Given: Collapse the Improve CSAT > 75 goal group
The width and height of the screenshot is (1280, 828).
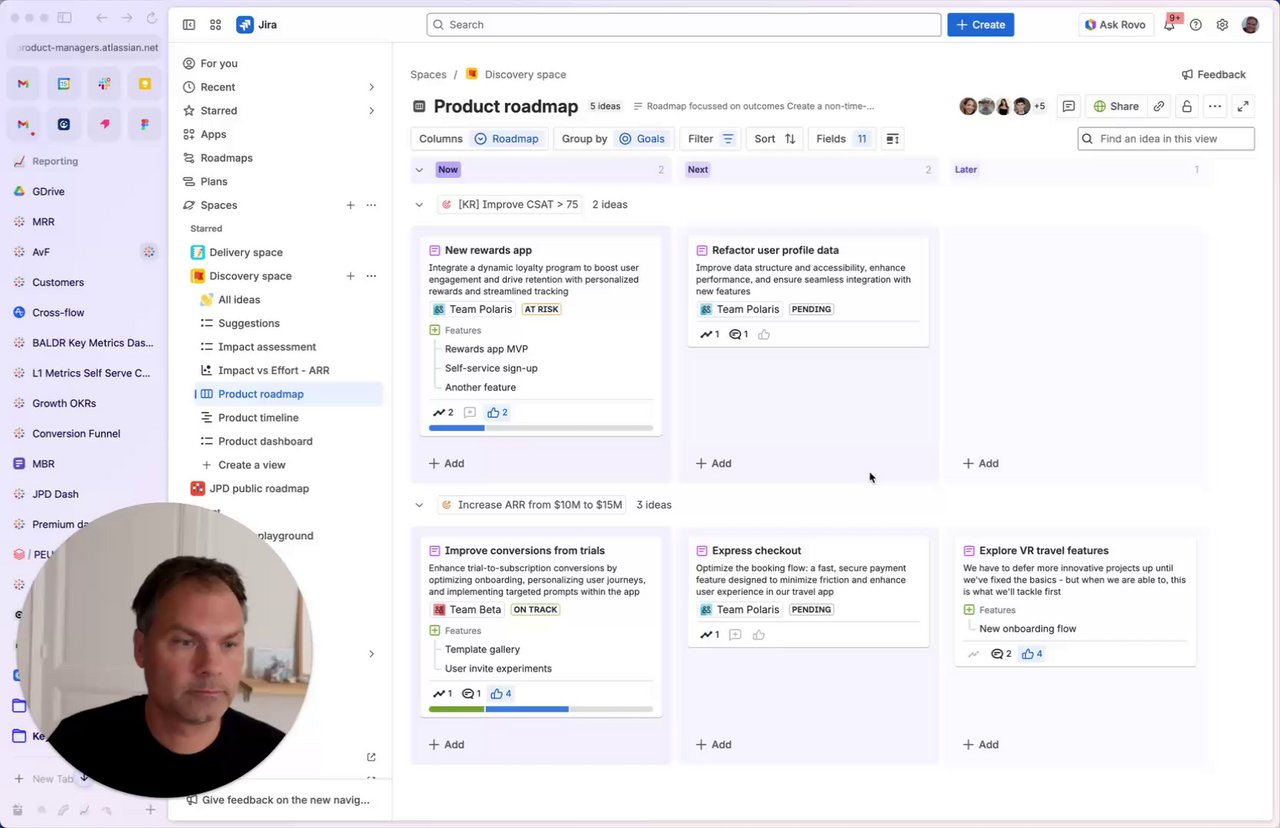Looking at the screenshot, I should tap(419, 204).
